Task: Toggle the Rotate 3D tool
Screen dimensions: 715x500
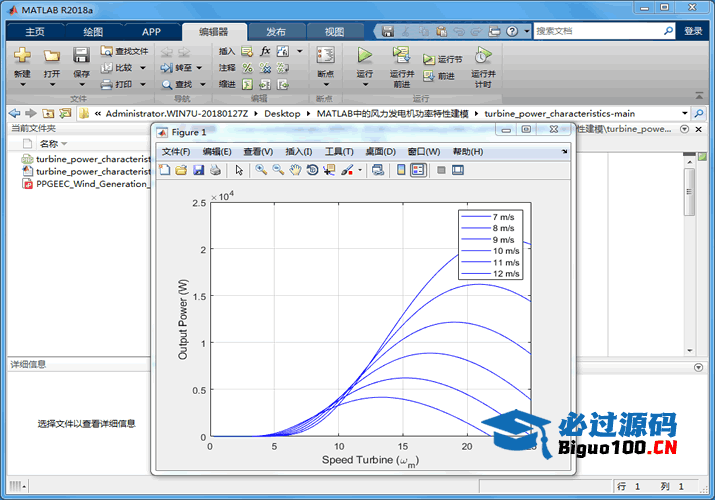Action: coord(312,170)
